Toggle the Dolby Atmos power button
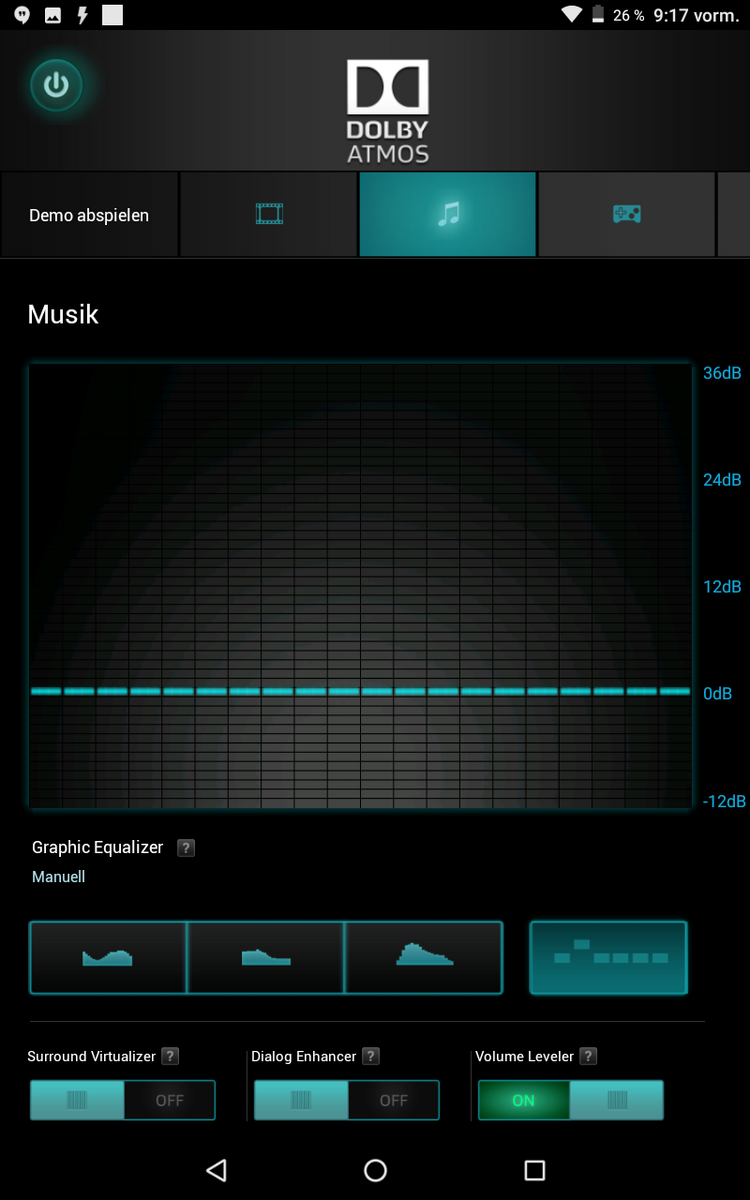Screen dimensions: 750x1200 (x=56, y=86)
